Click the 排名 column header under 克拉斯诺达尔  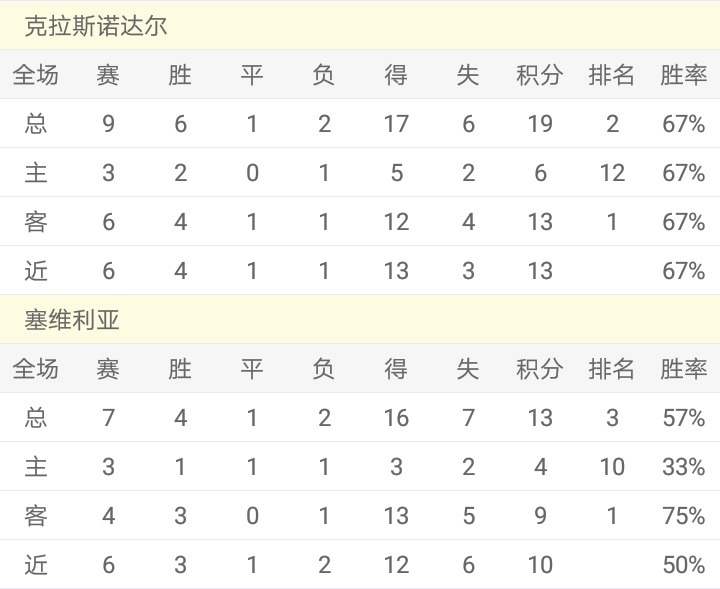click(x=612, y=75)
